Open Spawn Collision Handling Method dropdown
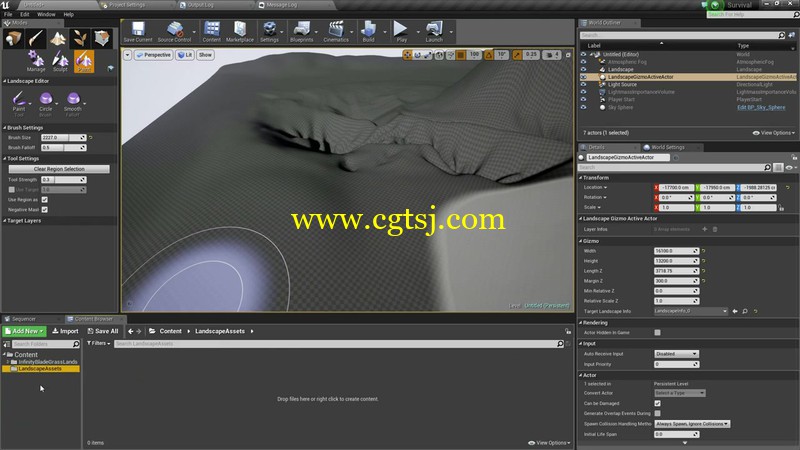Viewport: 800px width, 450px height. pyautogui.click(x=692, y=424)
